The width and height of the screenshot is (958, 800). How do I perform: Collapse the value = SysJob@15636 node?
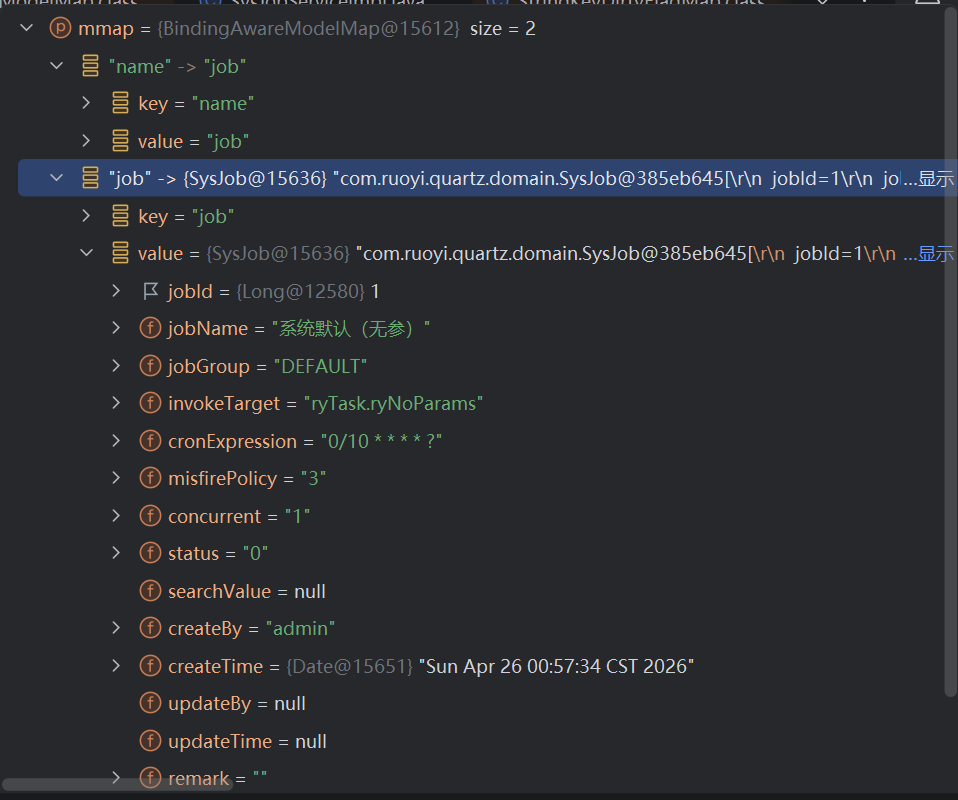tap(86, 253)
